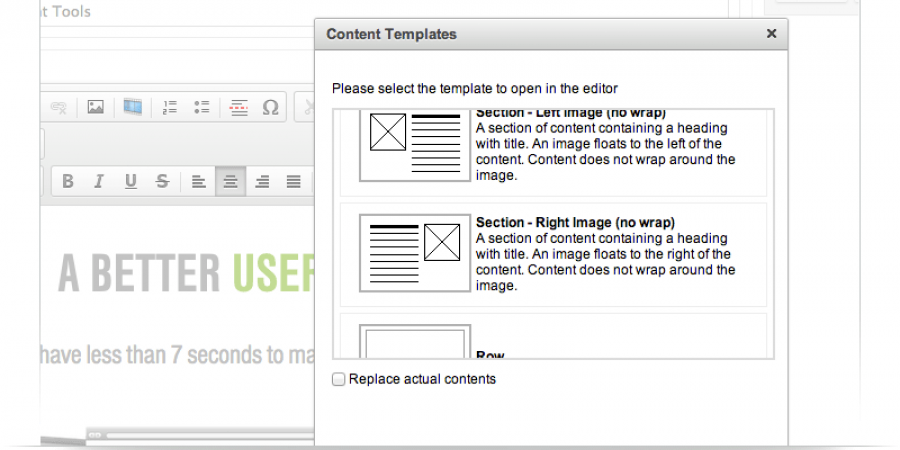Click 'Please select the template' instruction text
The width and height of the screenshot is (900, 450).
[475, 89]
